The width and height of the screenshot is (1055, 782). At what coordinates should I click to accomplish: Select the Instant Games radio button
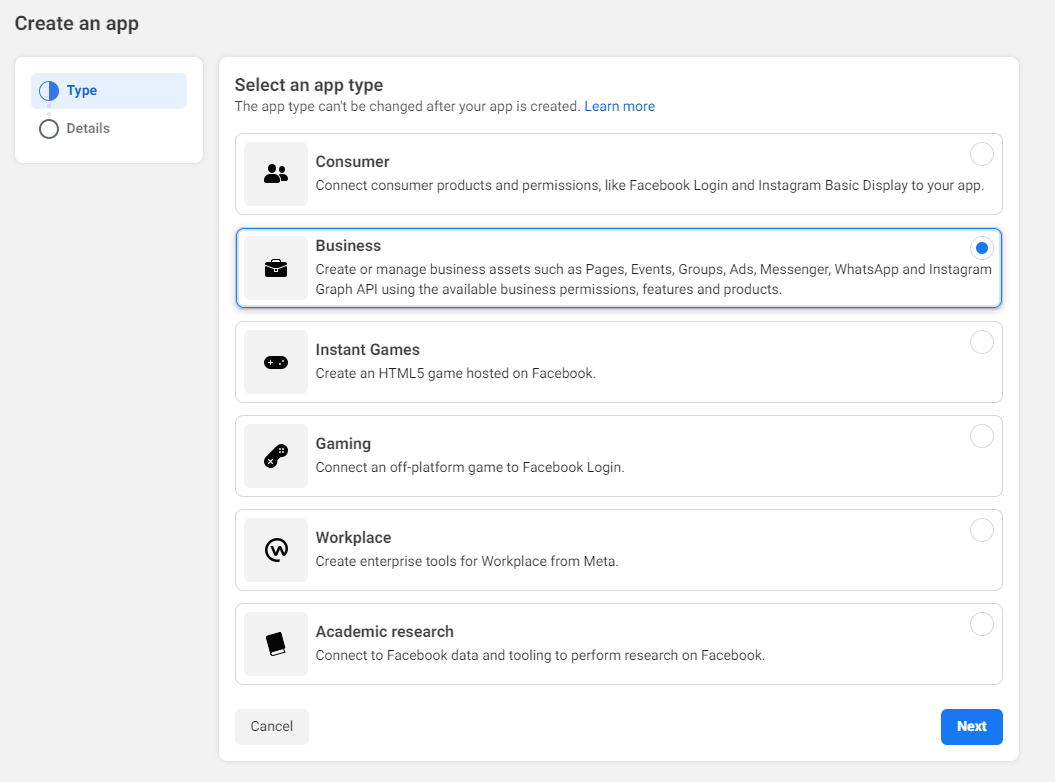coord(982,343)
